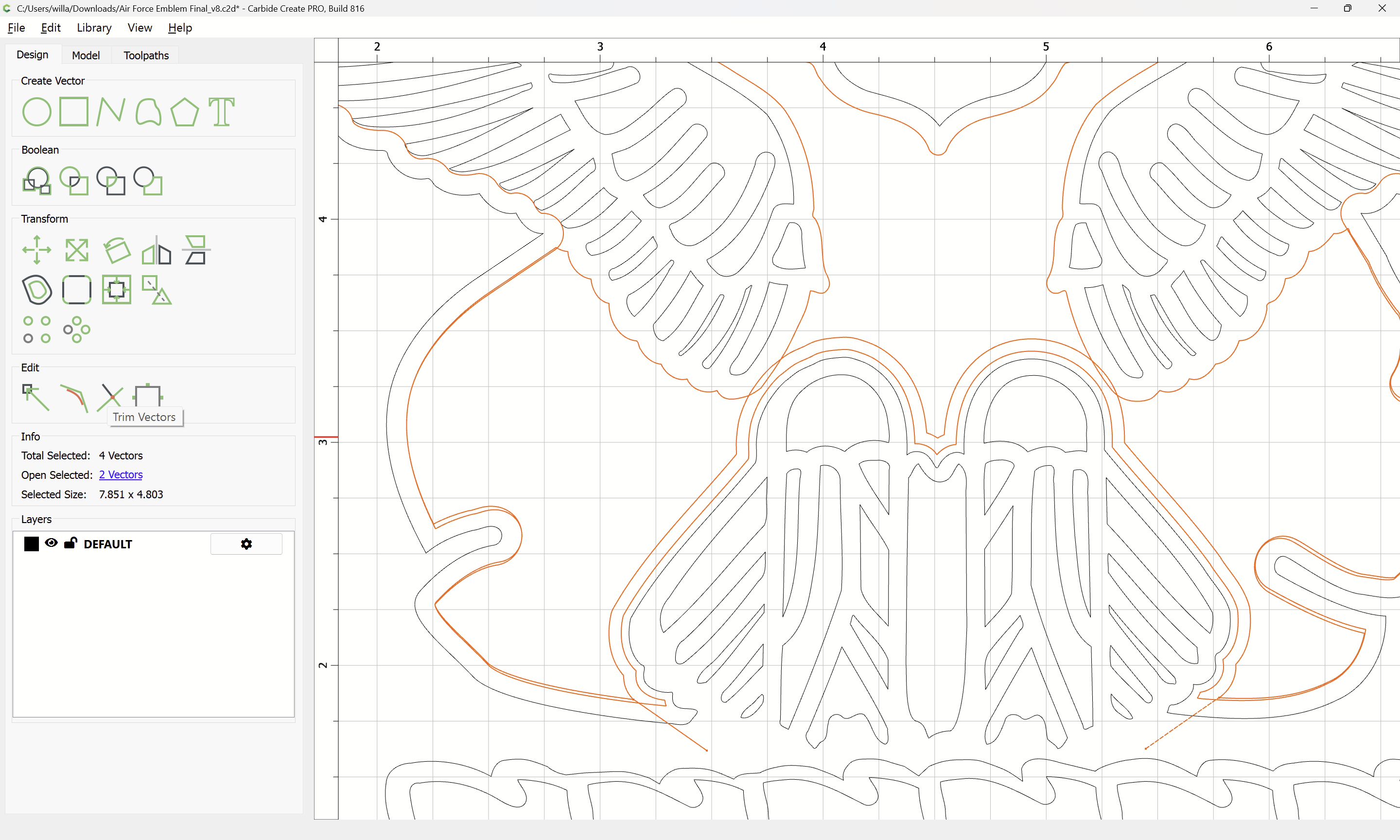Image resolution: width=1400 pixels, height=840 pixels.
Task: Open the Help menu
Action: pyautogui.click(x=180, y=27)
